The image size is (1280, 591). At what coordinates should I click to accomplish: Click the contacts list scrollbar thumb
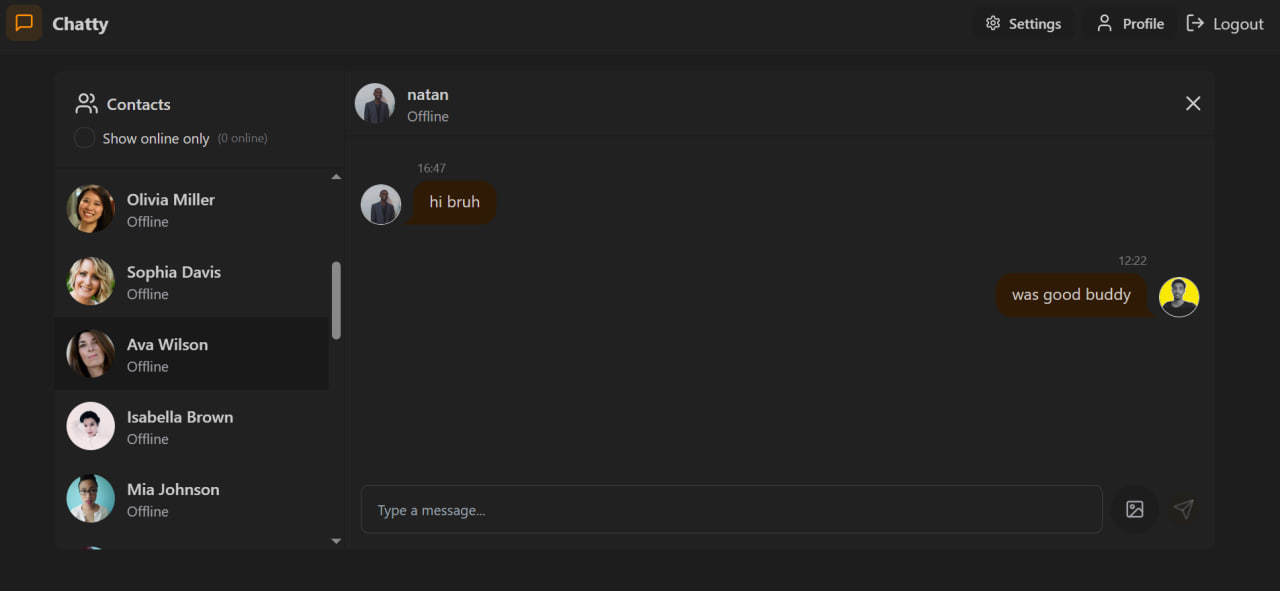click(336, 300)
